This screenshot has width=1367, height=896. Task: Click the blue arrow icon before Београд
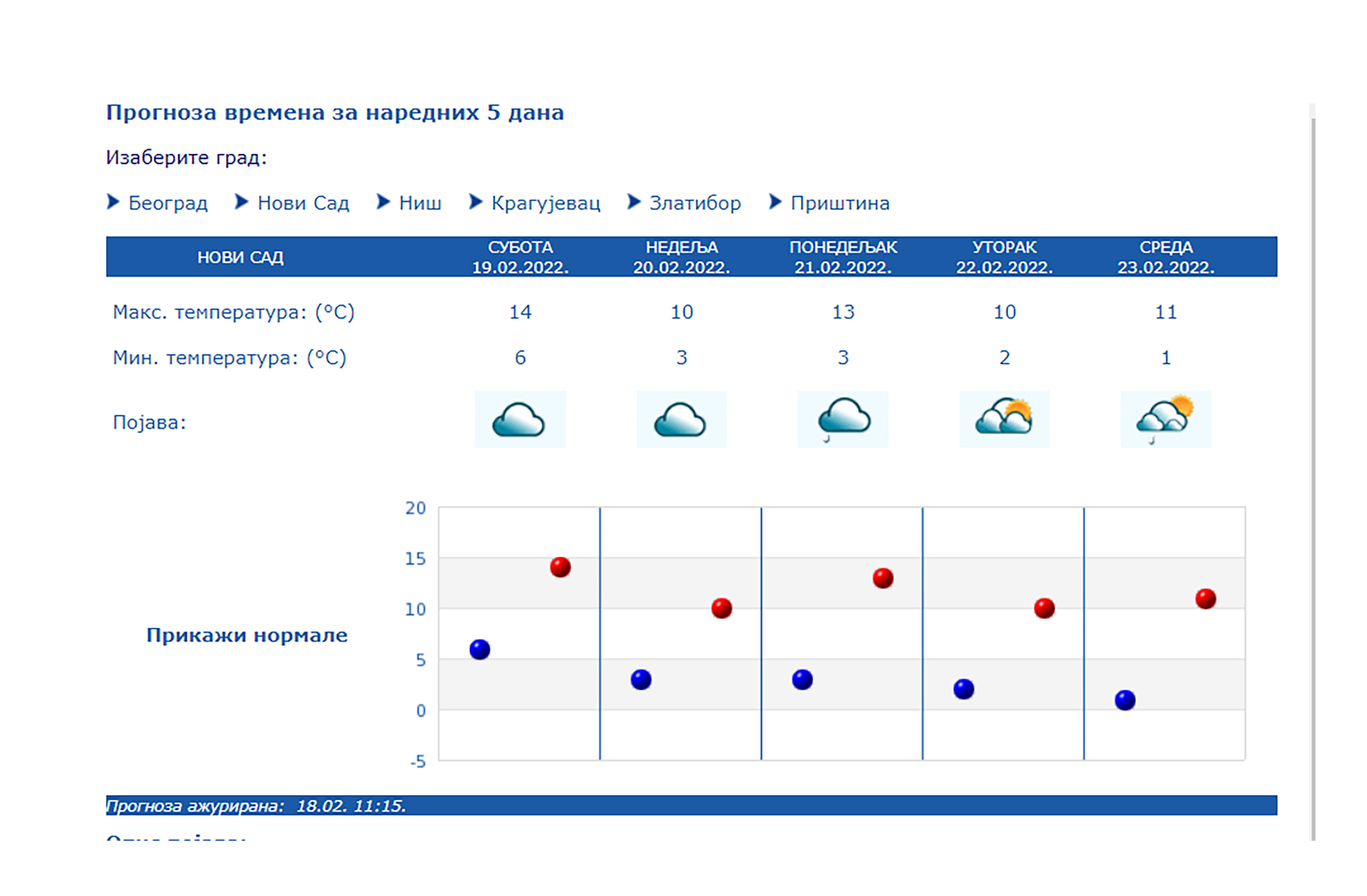(x=113, y=202)
